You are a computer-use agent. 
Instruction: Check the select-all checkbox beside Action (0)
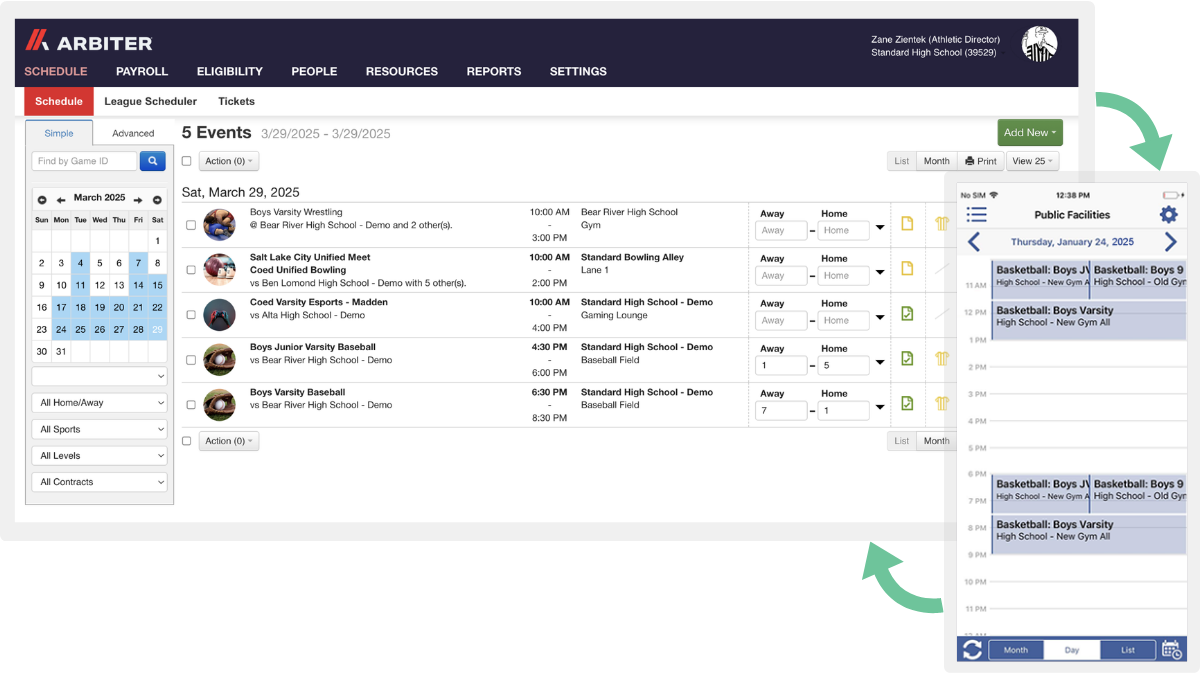tap(186, 160)
